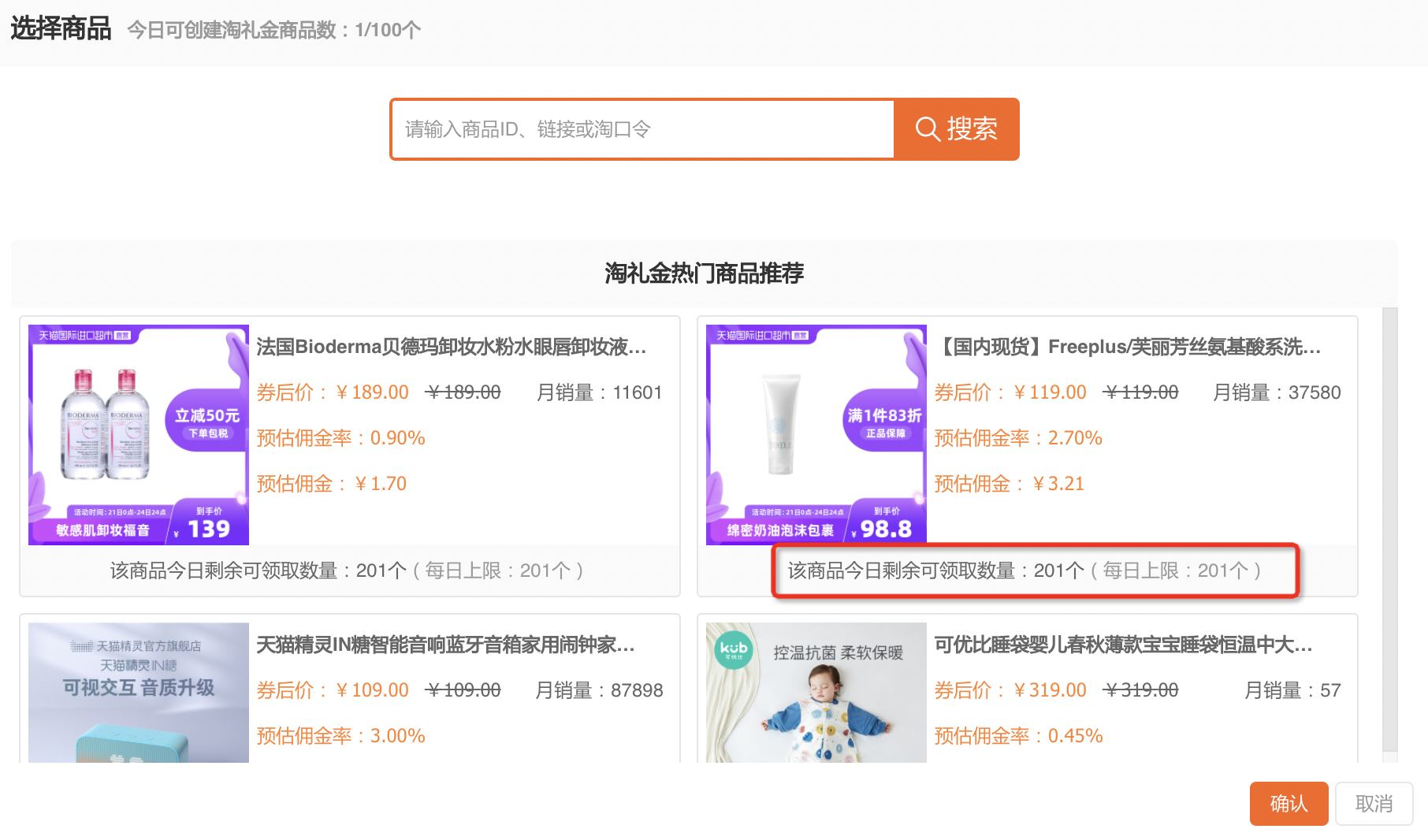Click 预估佣金:￥3.21 text
The image size is (1428, 840).
point(1009,484)
